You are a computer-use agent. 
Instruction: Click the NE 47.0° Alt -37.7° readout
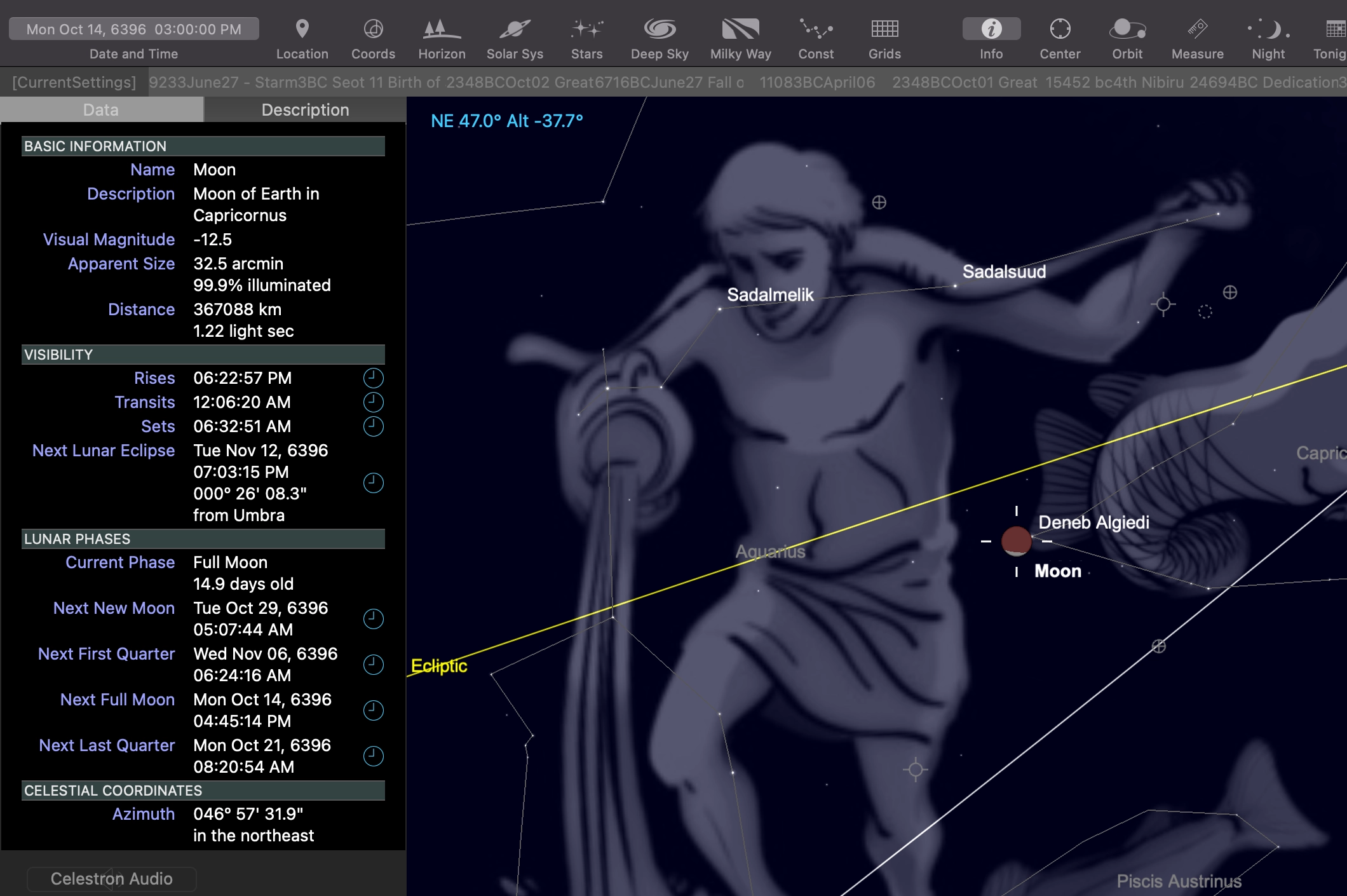tap(507, 121)
